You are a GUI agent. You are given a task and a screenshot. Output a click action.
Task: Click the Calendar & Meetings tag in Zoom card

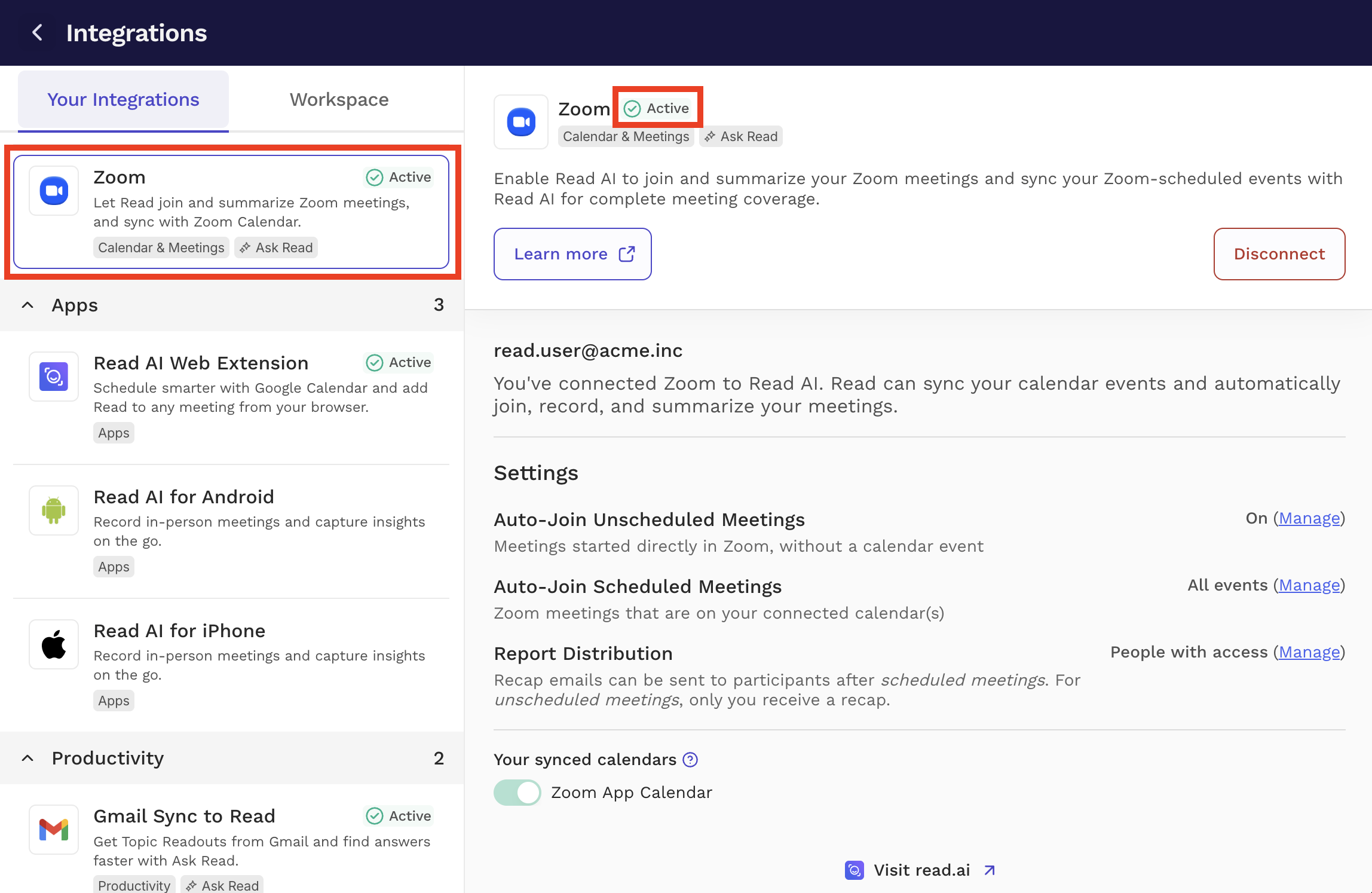[161, 247]
